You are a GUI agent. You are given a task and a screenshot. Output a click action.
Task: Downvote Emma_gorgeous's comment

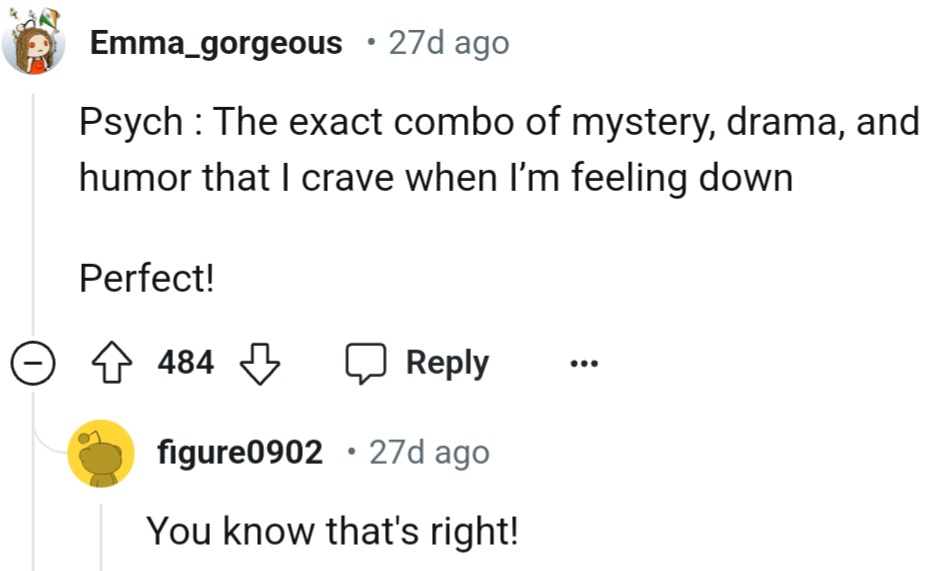click(x=260, y=363)
